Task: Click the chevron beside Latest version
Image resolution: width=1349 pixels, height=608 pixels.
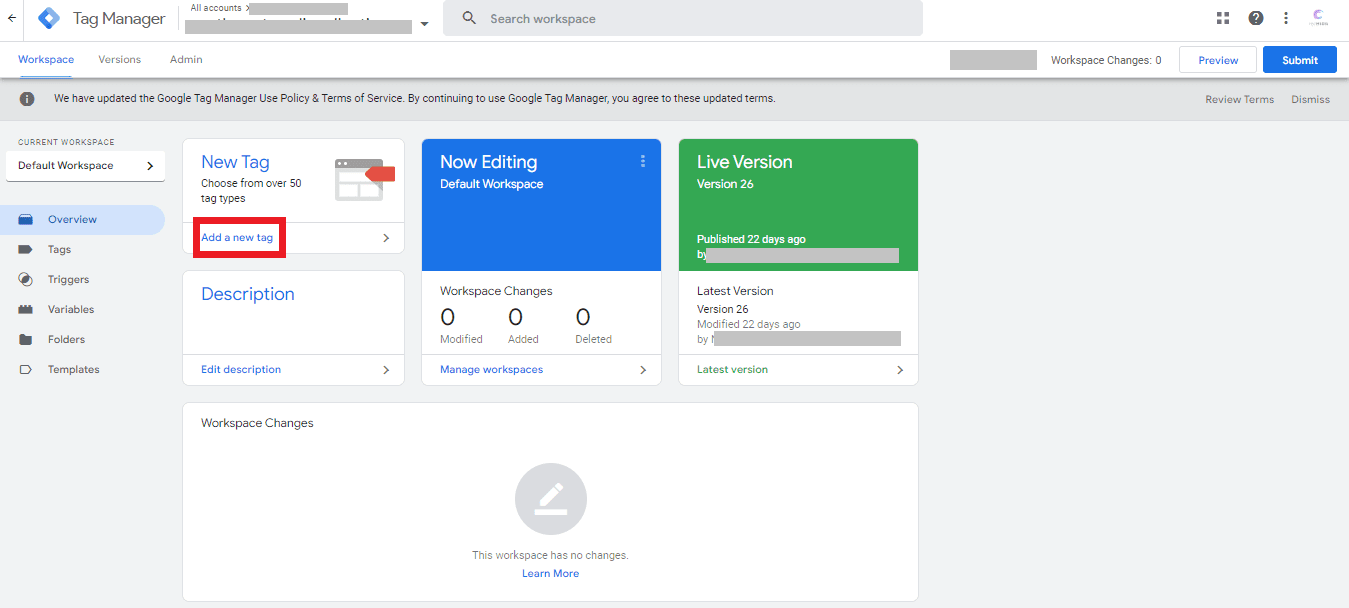Action: pos(900,370)
